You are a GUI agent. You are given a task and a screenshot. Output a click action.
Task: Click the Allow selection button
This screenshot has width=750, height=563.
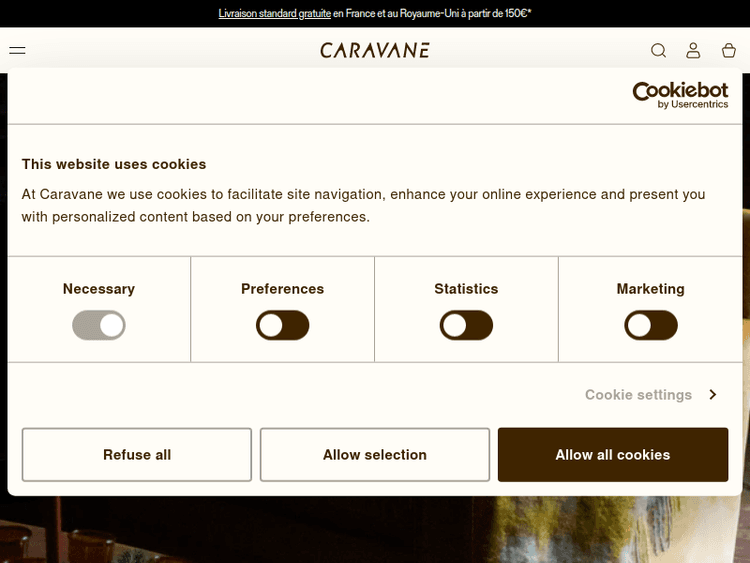tap(375, 454)
